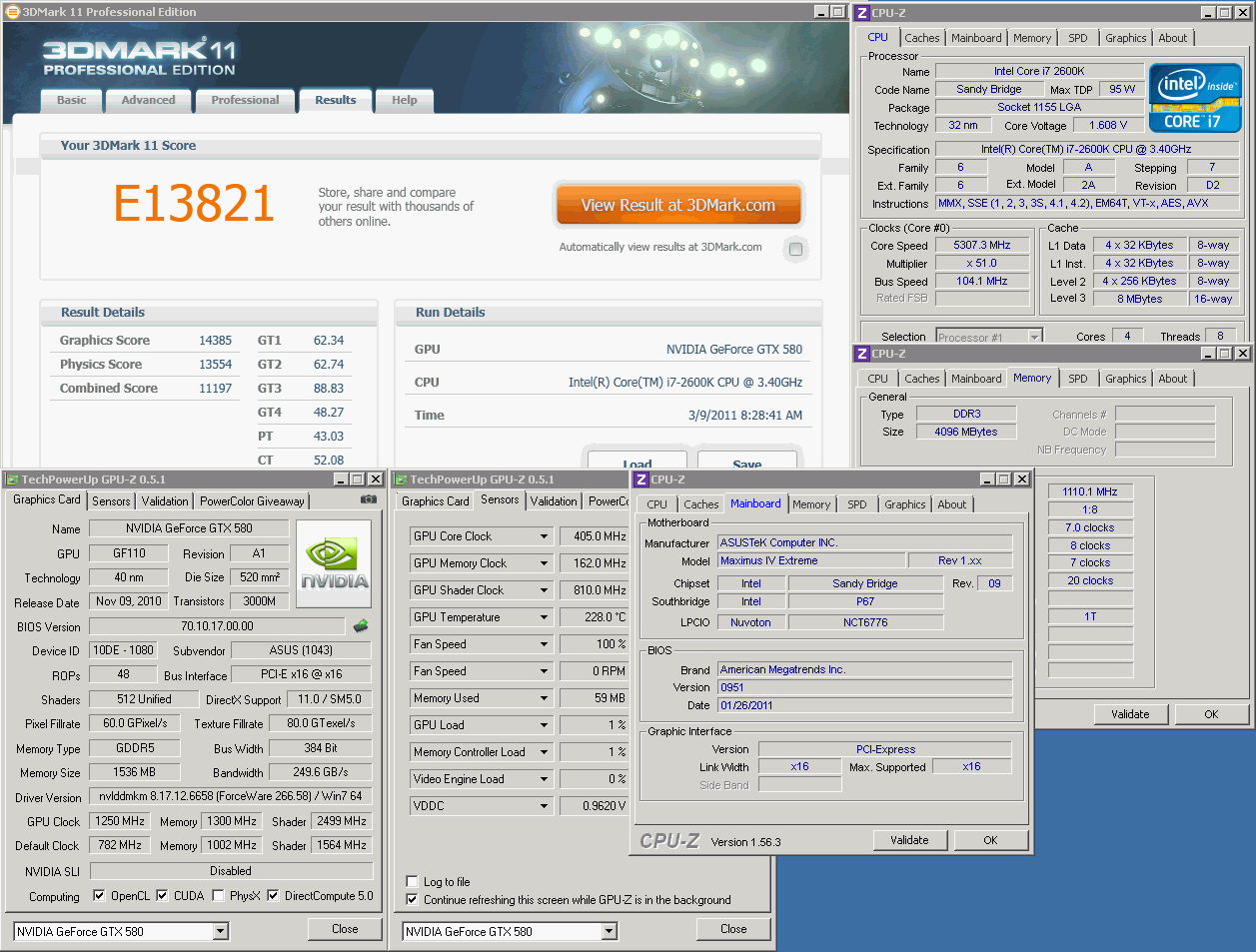This screenshot has width=1256, height=952.
Task: Click the E13821 score text
Action: (x=194, y=204)
